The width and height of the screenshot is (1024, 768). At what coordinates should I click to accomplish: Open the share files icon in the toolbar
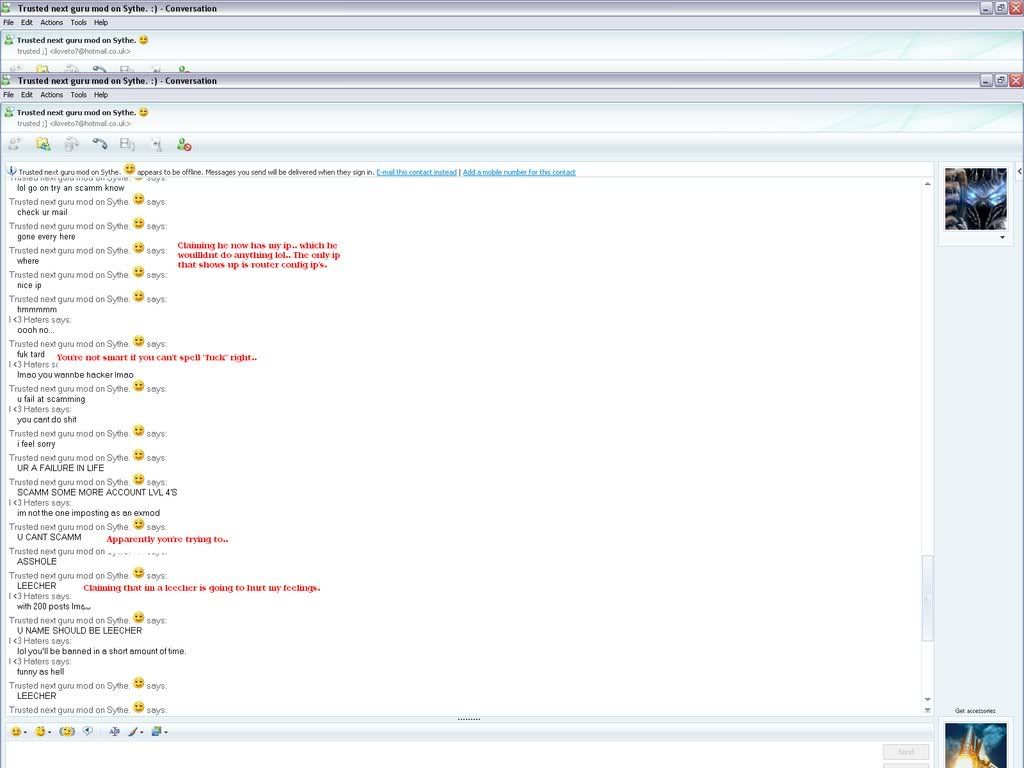point(43,144)
